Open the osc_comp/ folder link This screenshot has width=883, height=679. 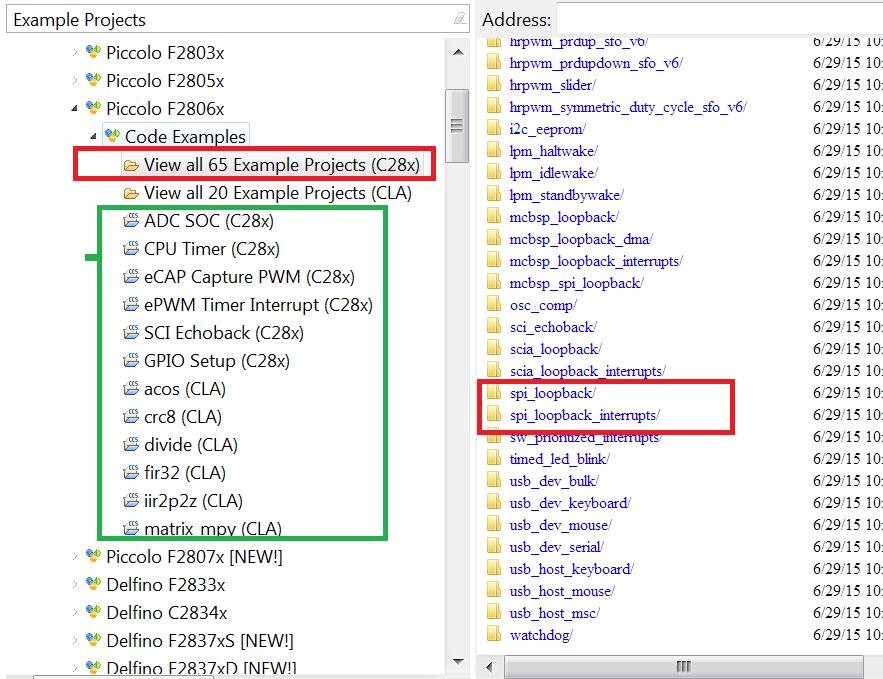[x=543, y=305]
